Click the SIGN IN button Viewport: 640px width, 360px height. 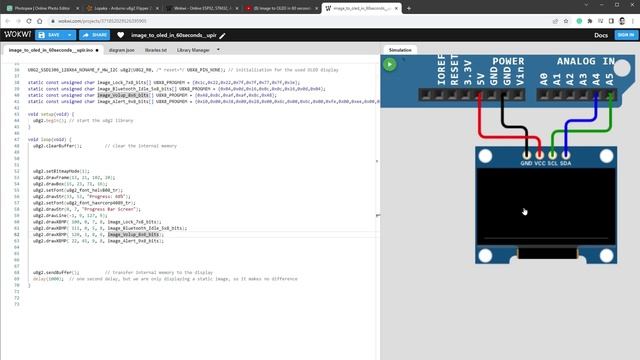pyautogui.click(x=626, y=35)
